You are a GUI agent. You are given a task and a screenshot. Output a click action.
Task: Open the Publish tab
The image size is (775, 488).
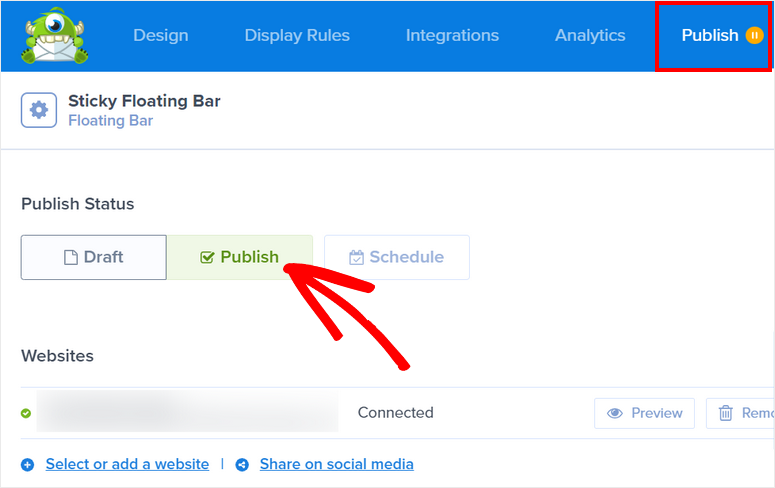click(710, 35)
